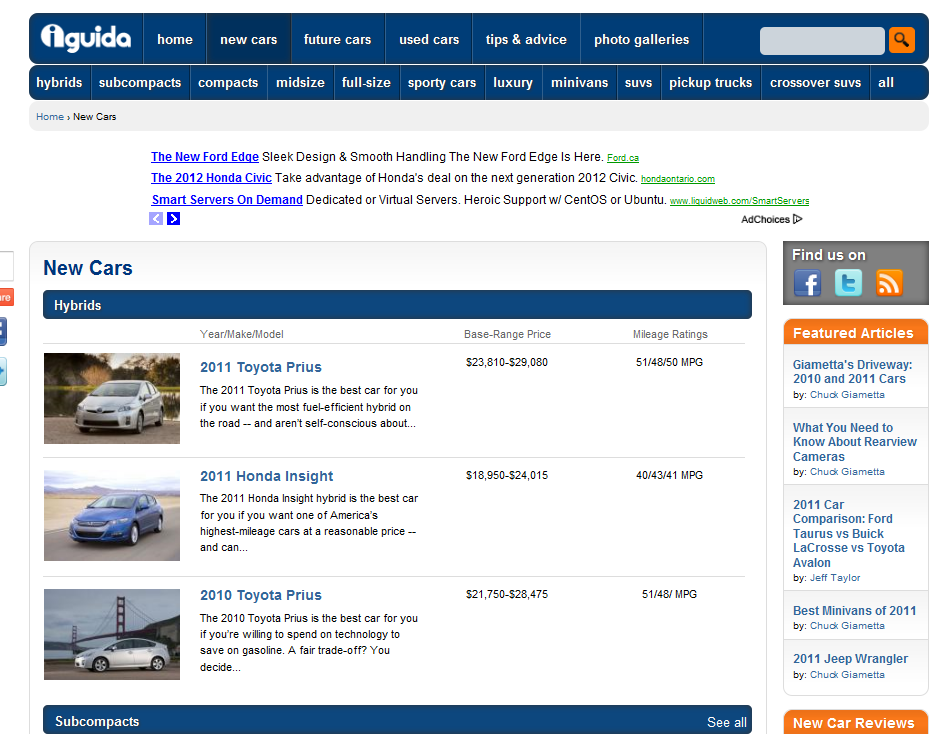Click See all in Subcompacts header
The width and height of the screenshot is (947, 734).
point(727,723)
